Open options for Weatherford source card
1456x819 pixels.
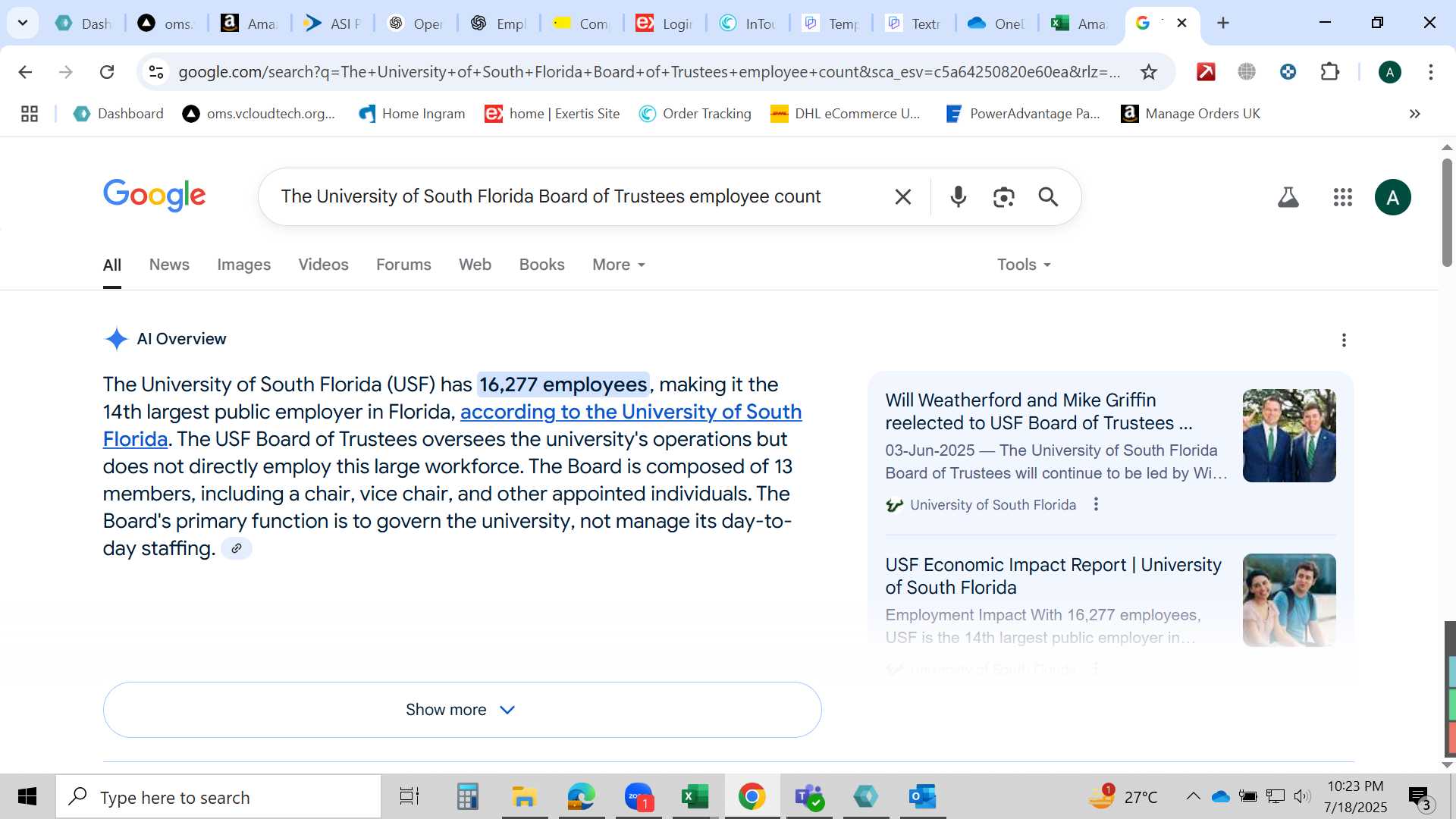1096,504
